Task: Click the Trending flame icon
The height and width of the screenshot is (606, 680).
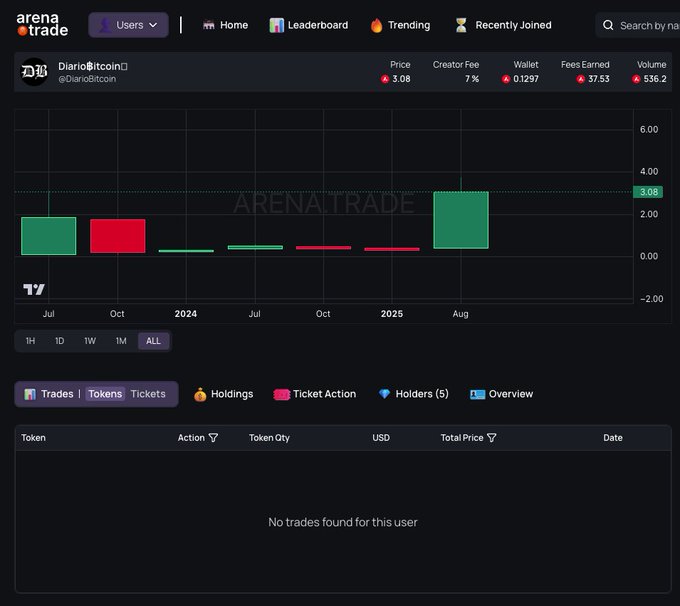Action: click(377, 25)
